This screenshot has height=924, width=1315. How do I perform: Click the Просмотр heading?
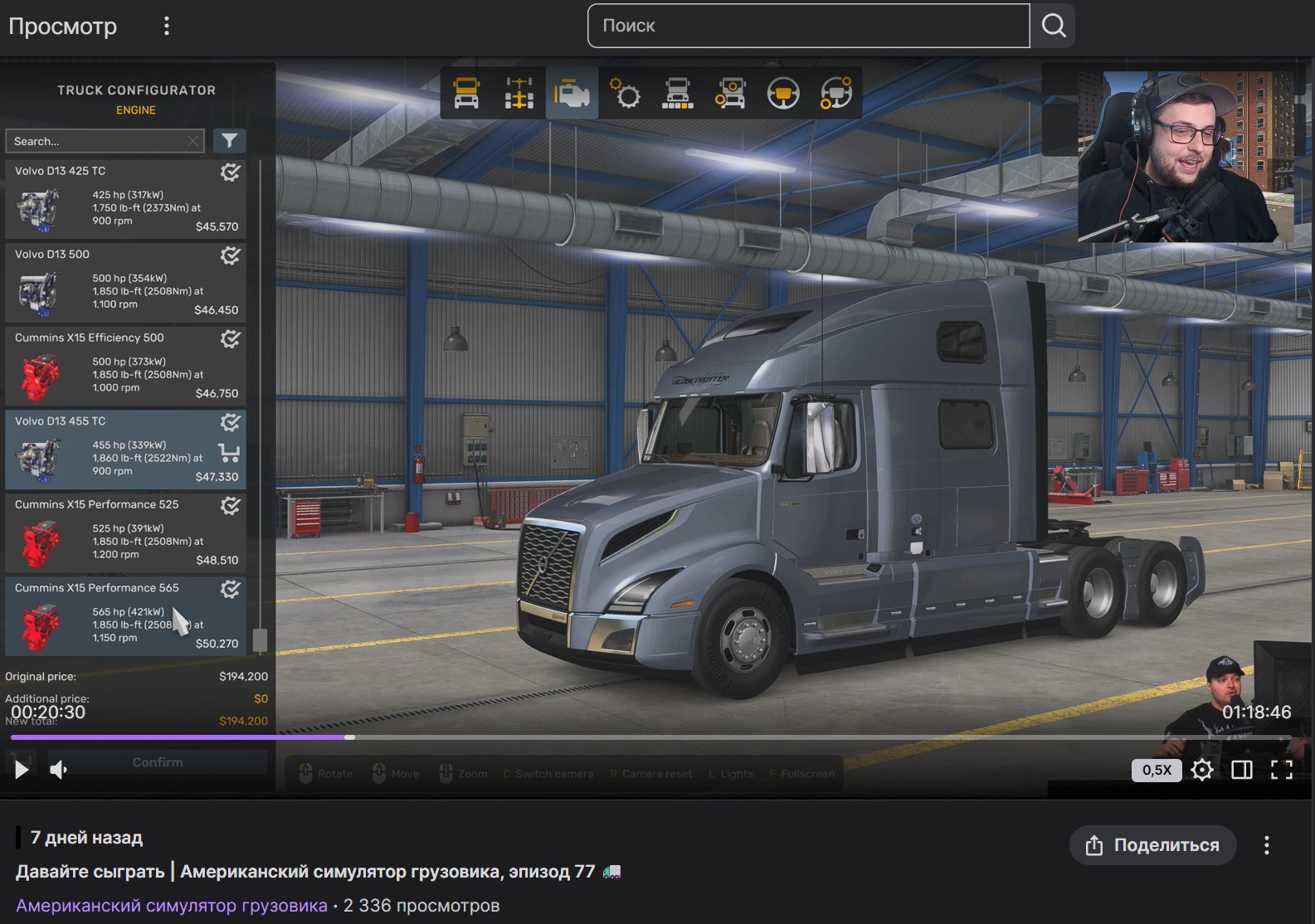click(63, 26)
